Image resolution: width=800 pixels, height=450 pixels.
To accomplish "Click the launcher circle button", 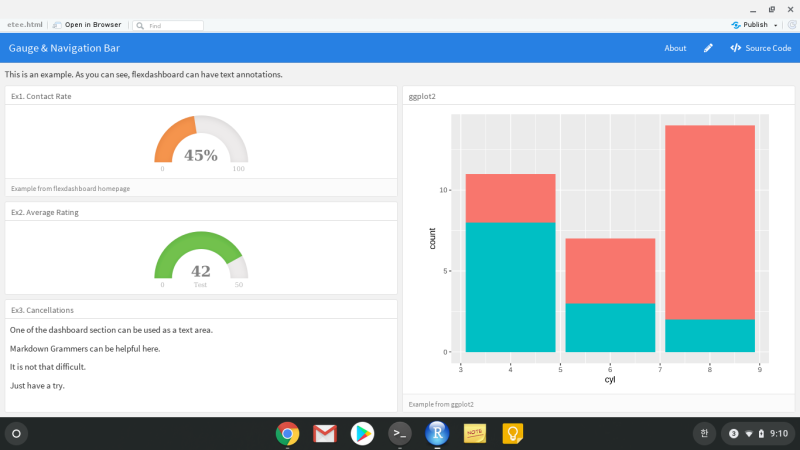I will [x=16, y=434].
